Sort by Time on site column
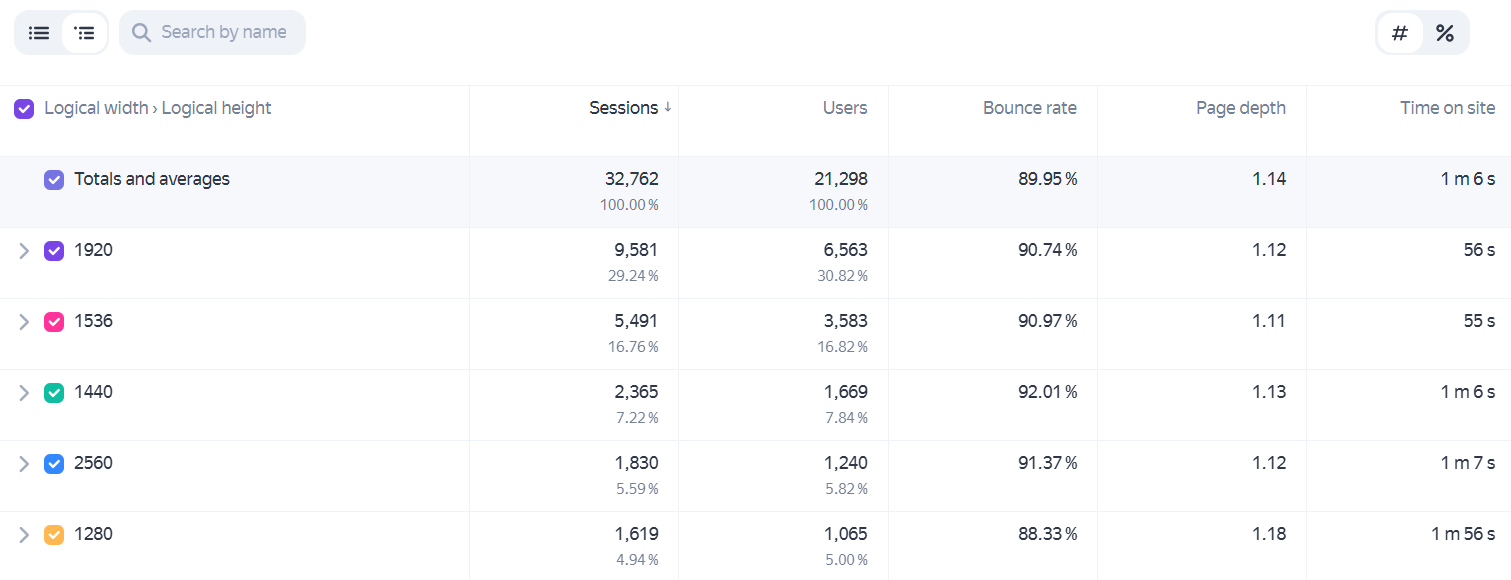The width and height of the screenshot is (1511, 580). click(x=1448, y=108)
